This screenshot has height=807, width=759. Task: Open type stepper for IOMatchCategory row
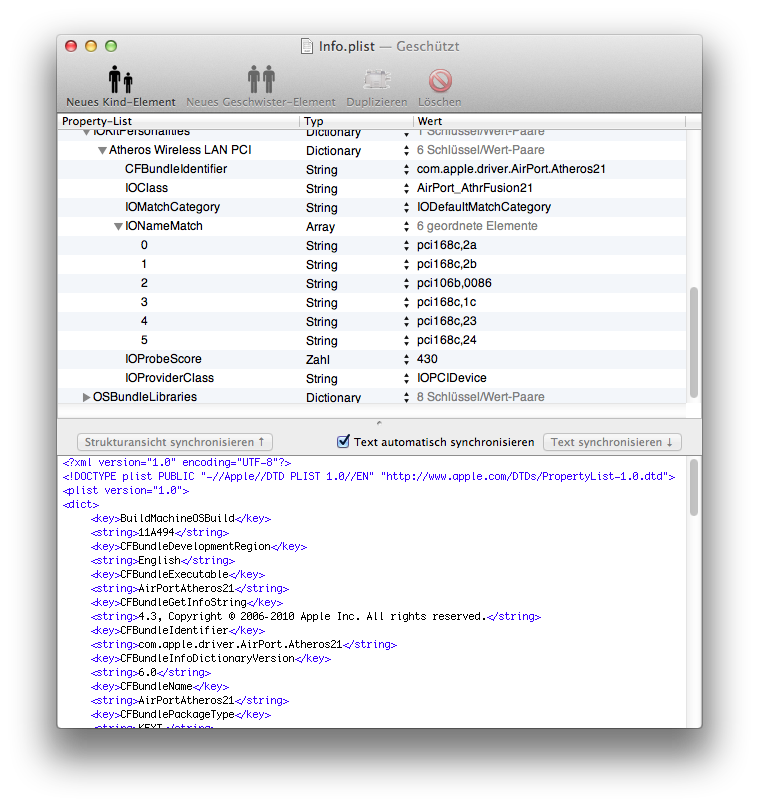(407, 207)
